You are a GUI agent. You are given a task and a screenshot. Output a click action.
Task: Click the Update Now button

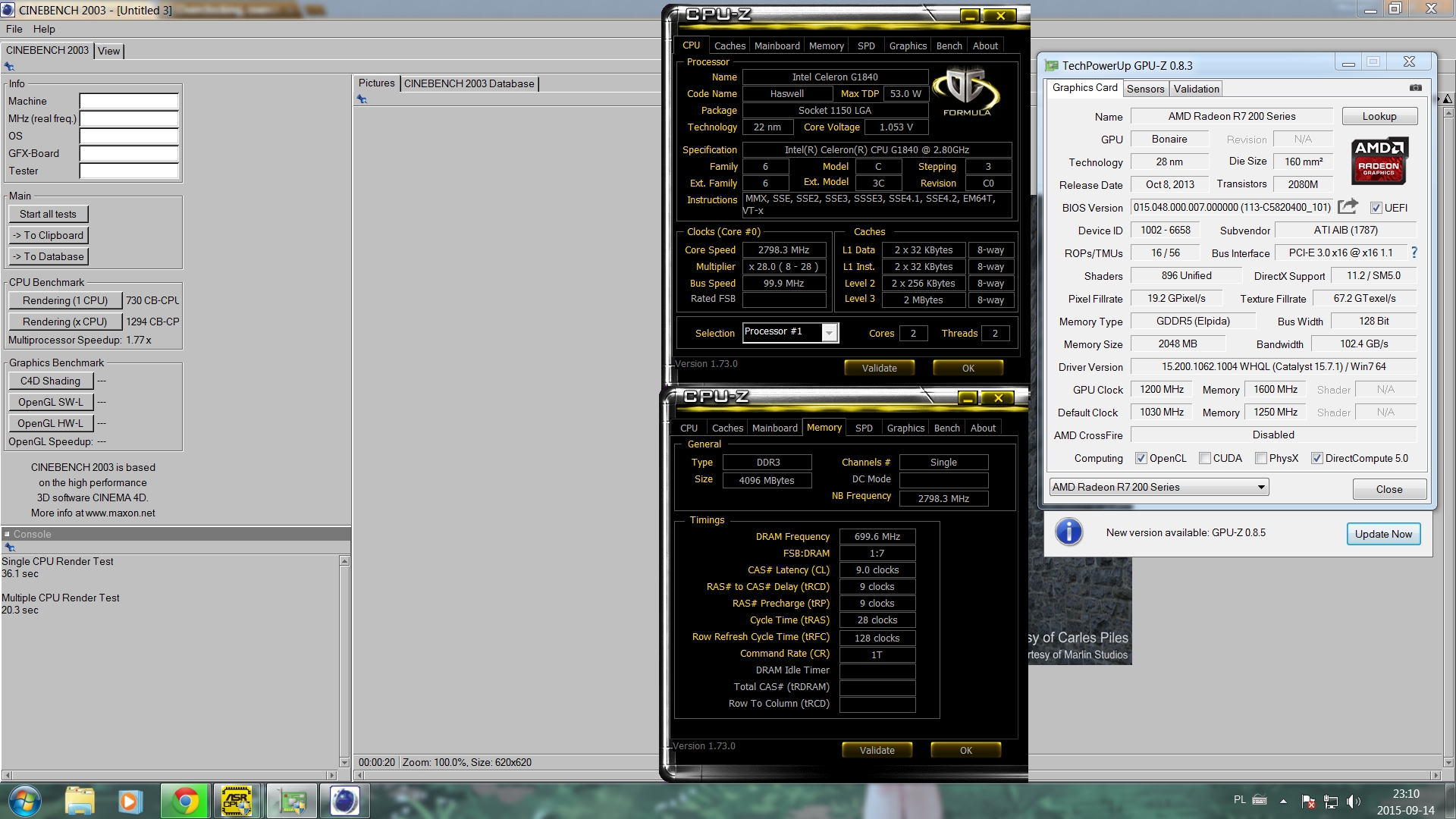pos(1383,534)
